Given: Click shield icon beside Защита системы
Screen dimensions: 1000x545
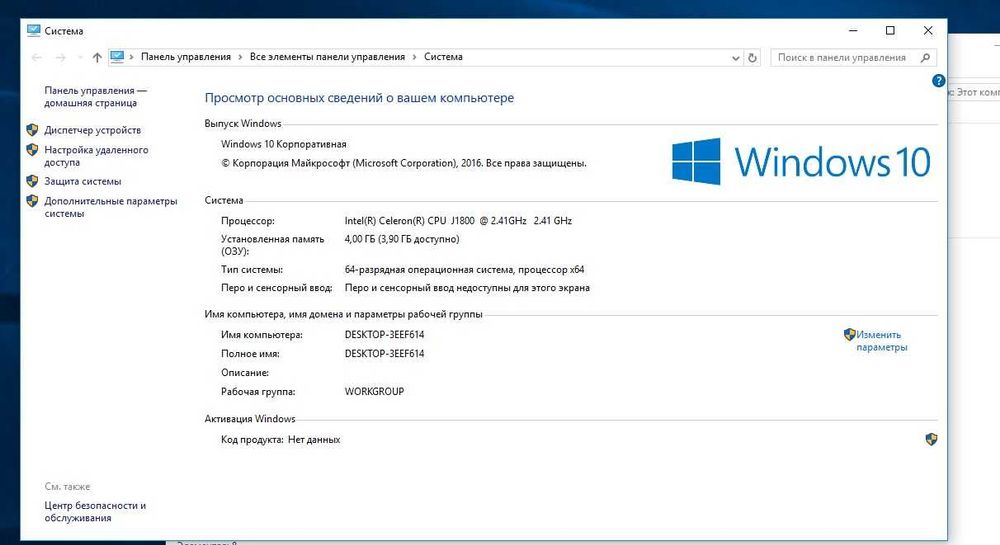Looking at the screenshot, I should pos(33,181).
